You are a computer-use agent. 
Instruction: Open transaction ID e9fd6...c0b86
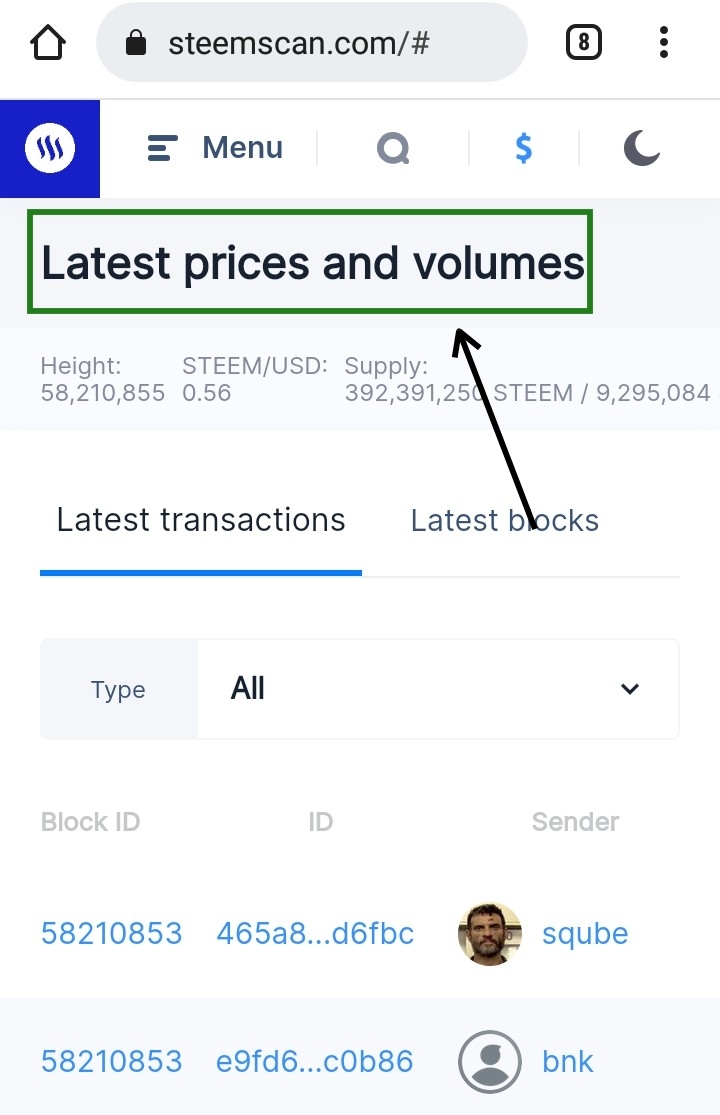tap(315, 1061)
